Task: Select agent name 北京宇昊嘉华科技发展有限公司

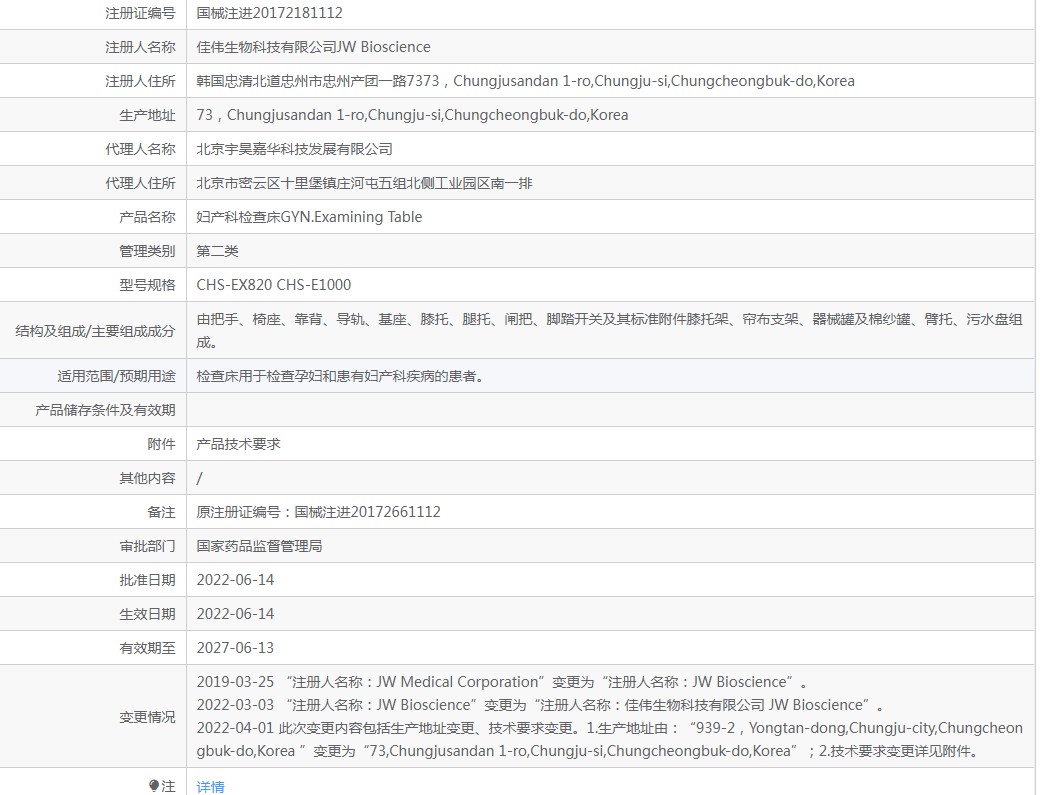Action: [x=294, y=149]
